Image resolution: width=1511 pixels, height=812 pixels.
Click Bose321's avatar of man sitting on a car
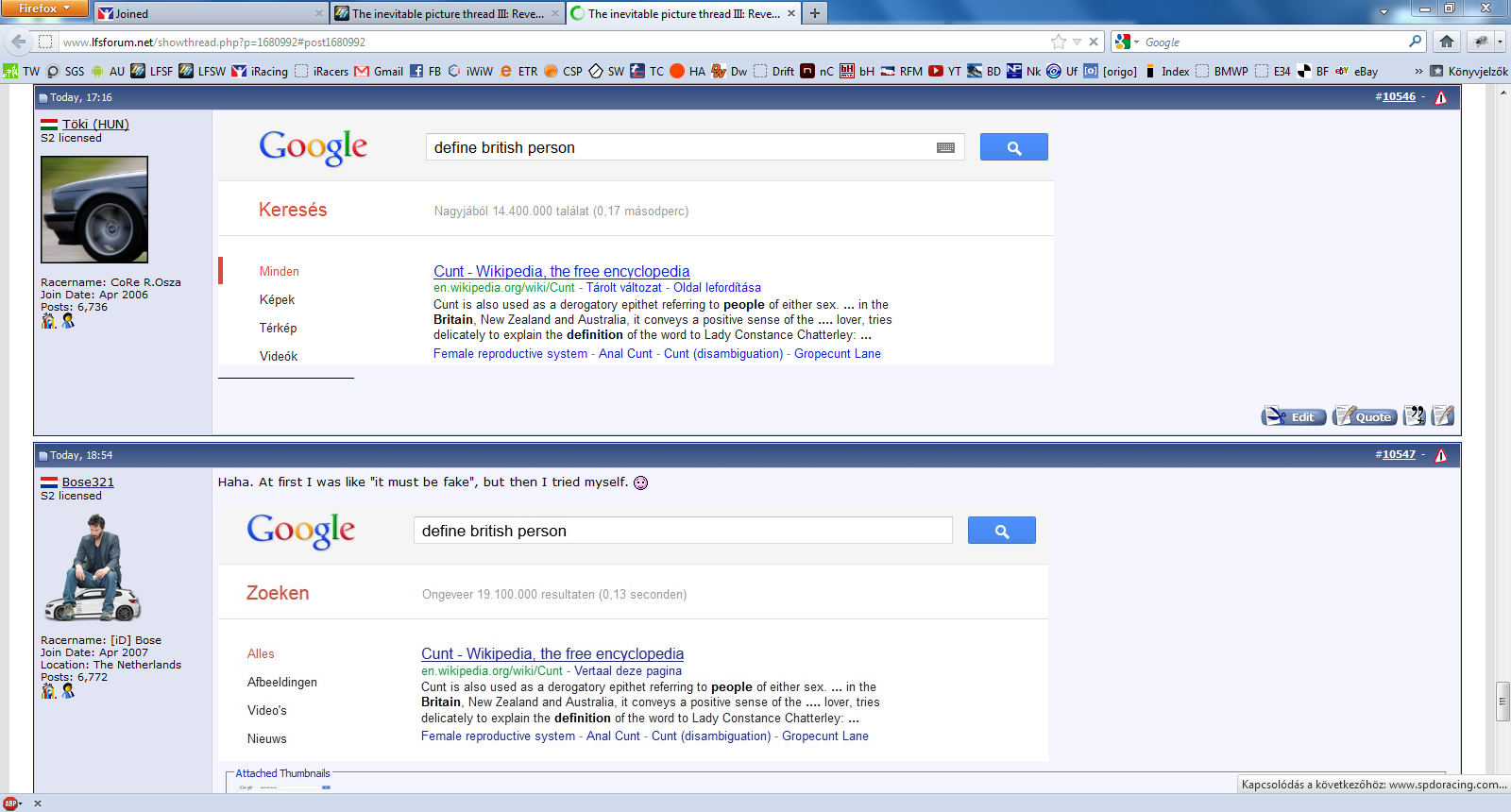tap(93, 567)
